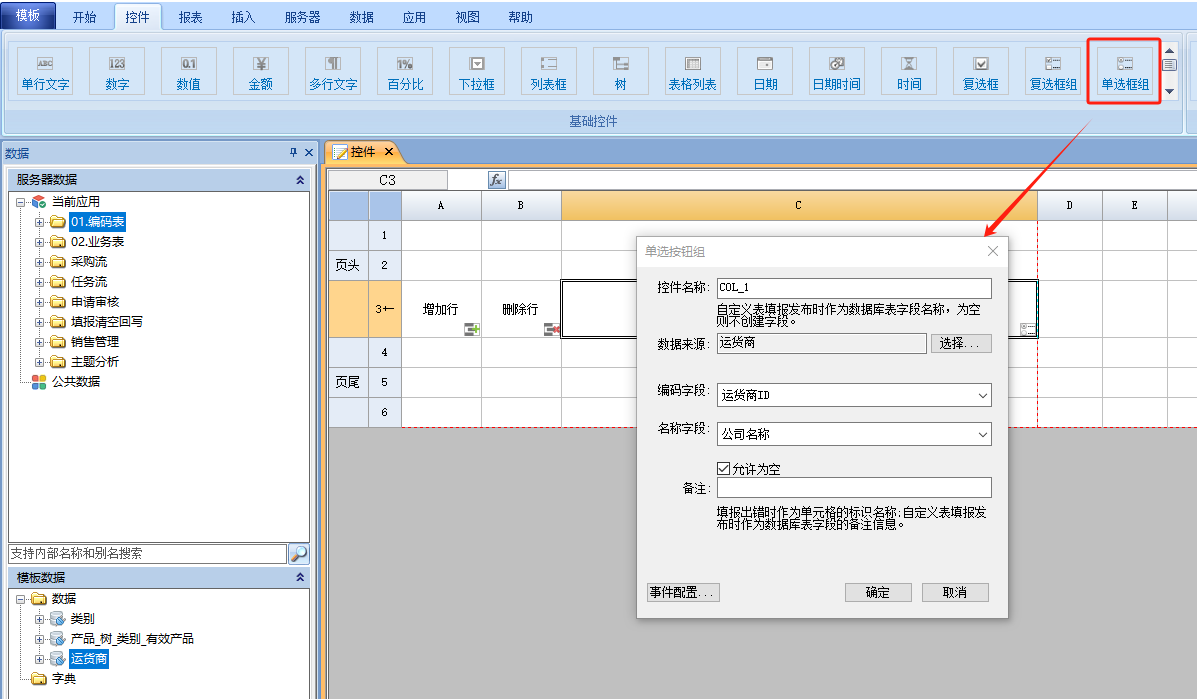Click the 确定 button
Screen dimensions: 1197x699
877,592
